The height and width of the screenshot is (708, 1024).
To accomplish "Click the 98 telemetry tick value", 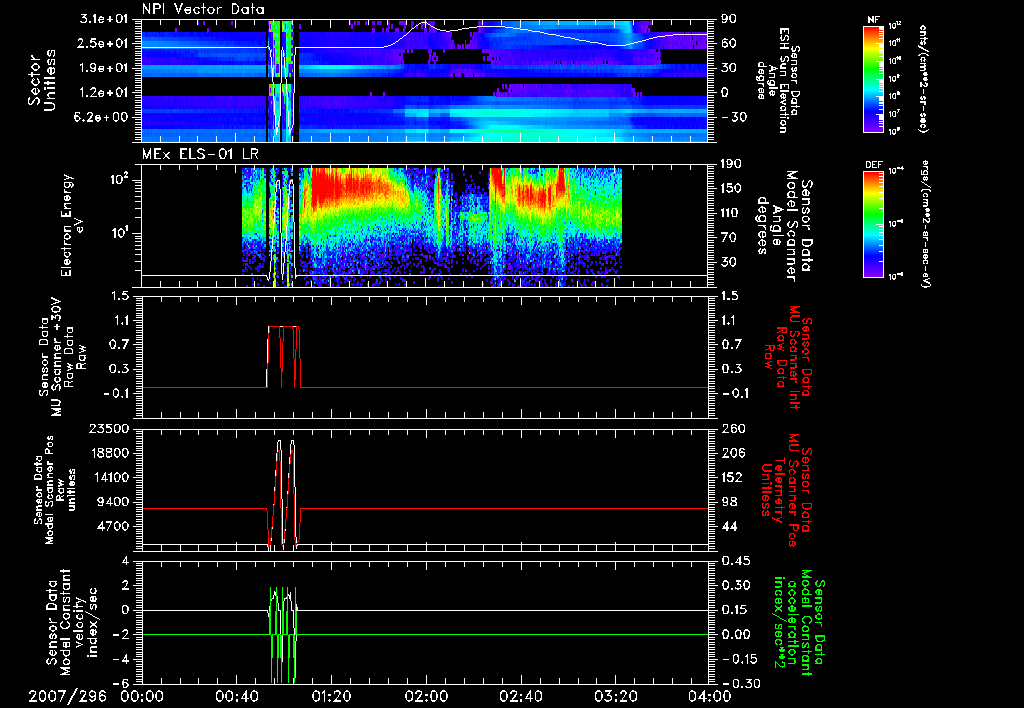I will click(729, 502).
